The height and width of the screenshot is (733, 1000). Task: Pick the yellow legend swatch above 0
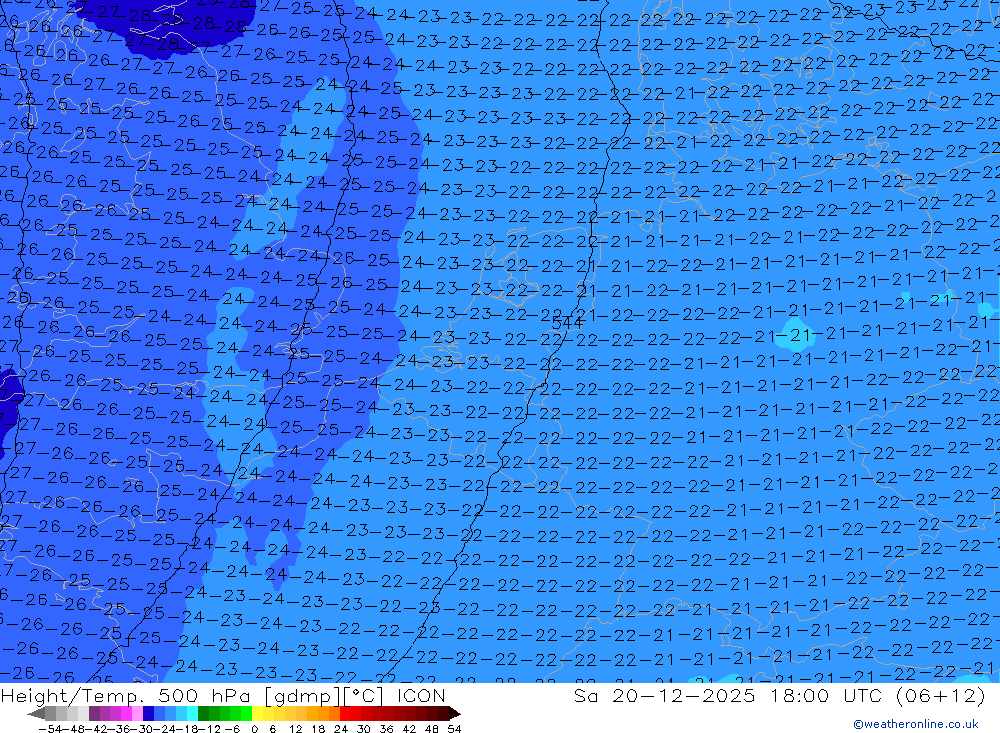[258, 713]
